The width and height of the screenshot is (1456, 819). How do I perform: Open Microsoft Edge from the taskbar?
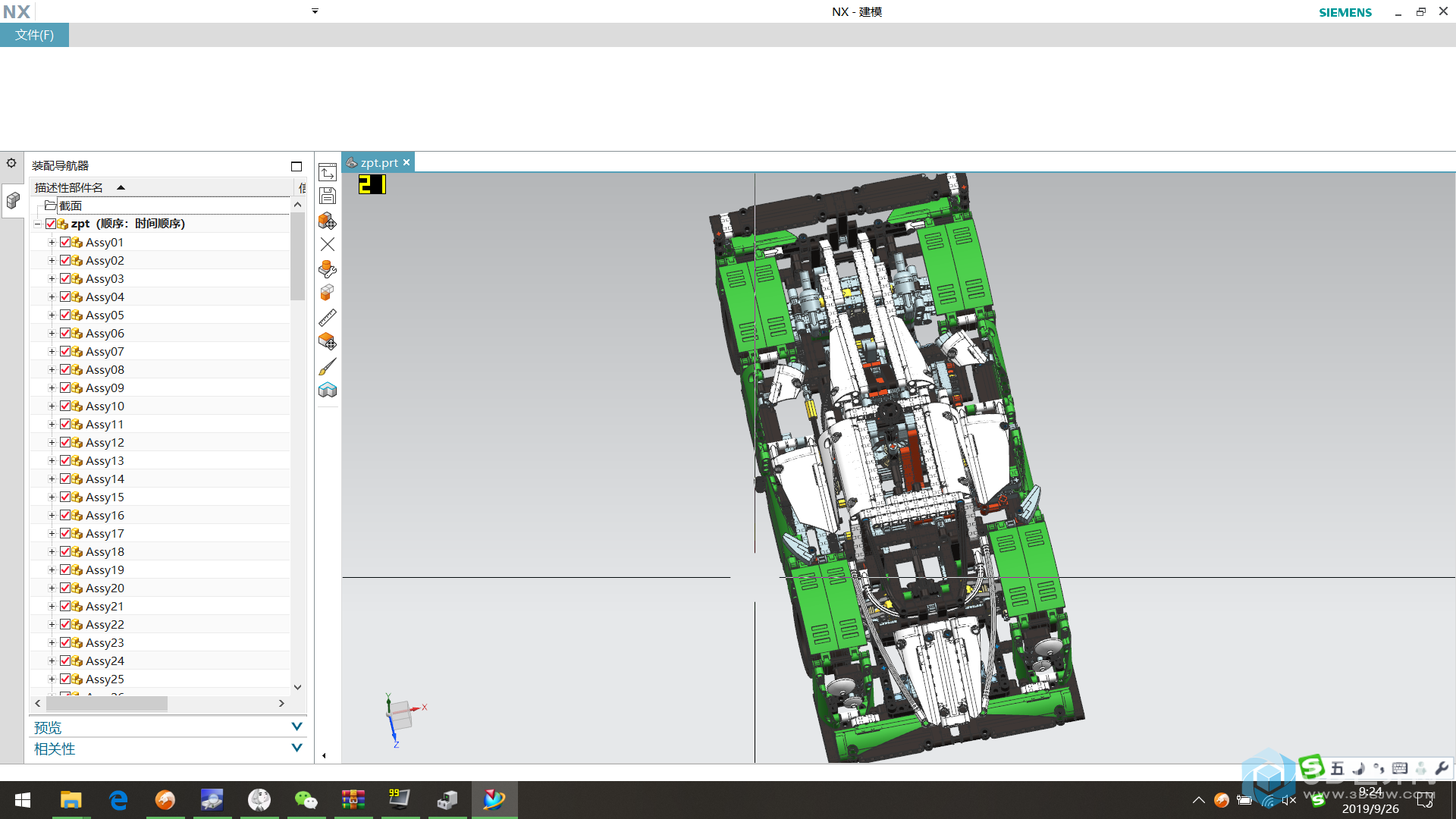coord(118,800)
